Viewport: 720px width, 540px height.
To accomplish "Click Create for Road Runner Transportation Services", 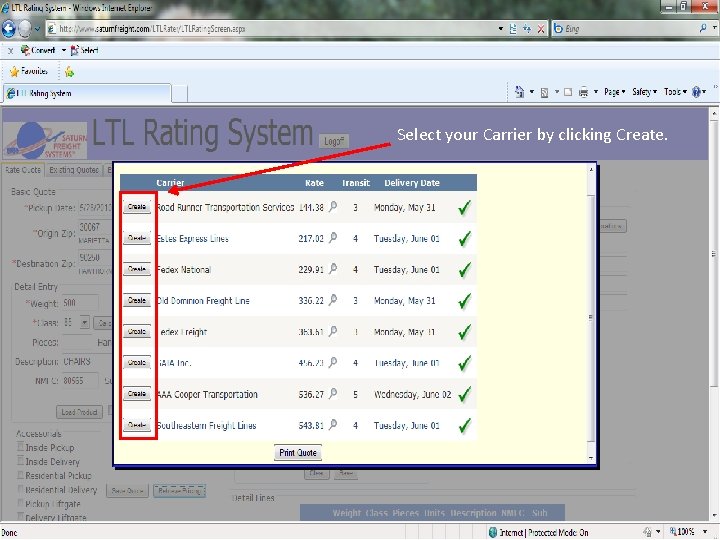I will [x=137, y=207].
